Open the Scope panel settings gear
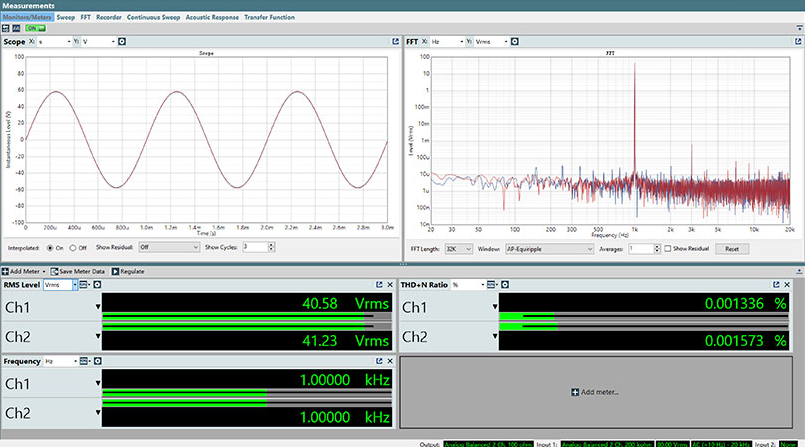Image resolution: width=805 pixels, height=447 pixels. point(122,42)
